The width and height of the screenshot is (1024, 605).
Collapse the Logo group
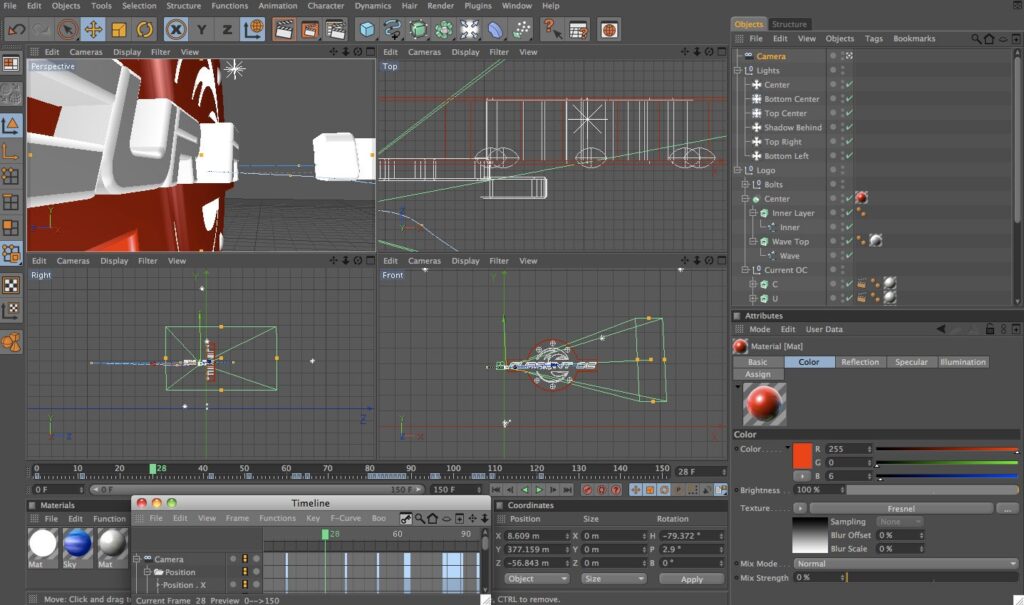737,171
